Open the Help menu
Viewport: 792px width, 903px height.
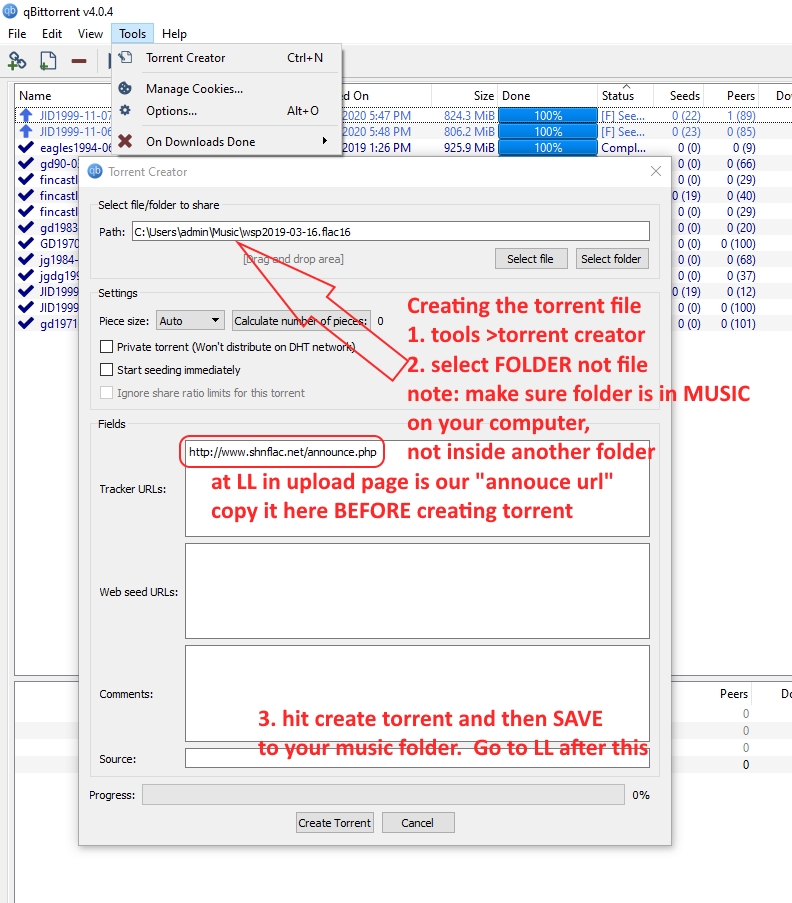[x=175, y=33]
